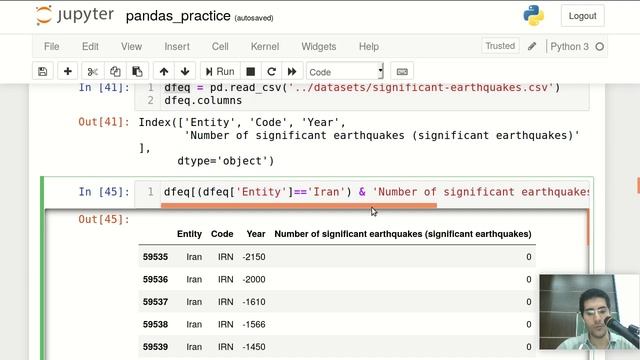The height and width of the screenshot is (360, 640).
Task: Click the Entity column header
Action: click(189, 234)
